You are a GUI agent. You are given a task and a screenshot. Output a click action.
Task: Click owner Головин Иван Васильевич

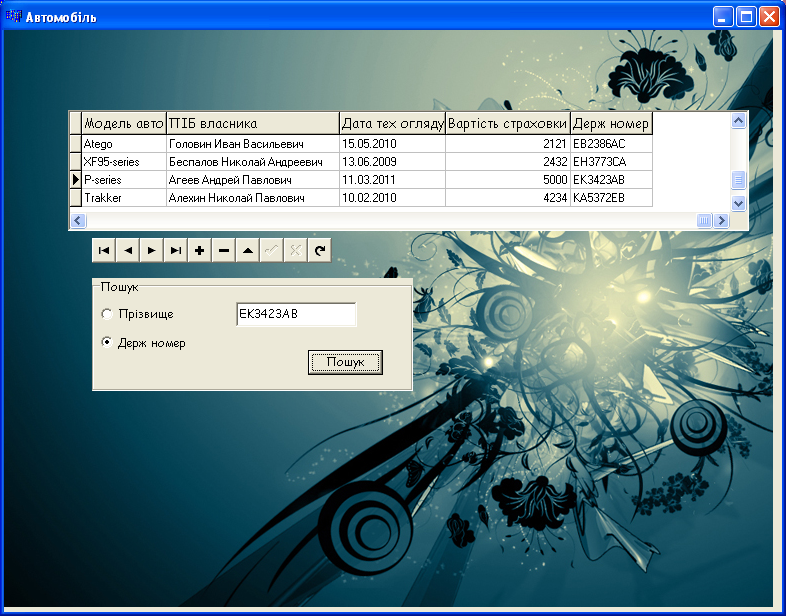253,144
